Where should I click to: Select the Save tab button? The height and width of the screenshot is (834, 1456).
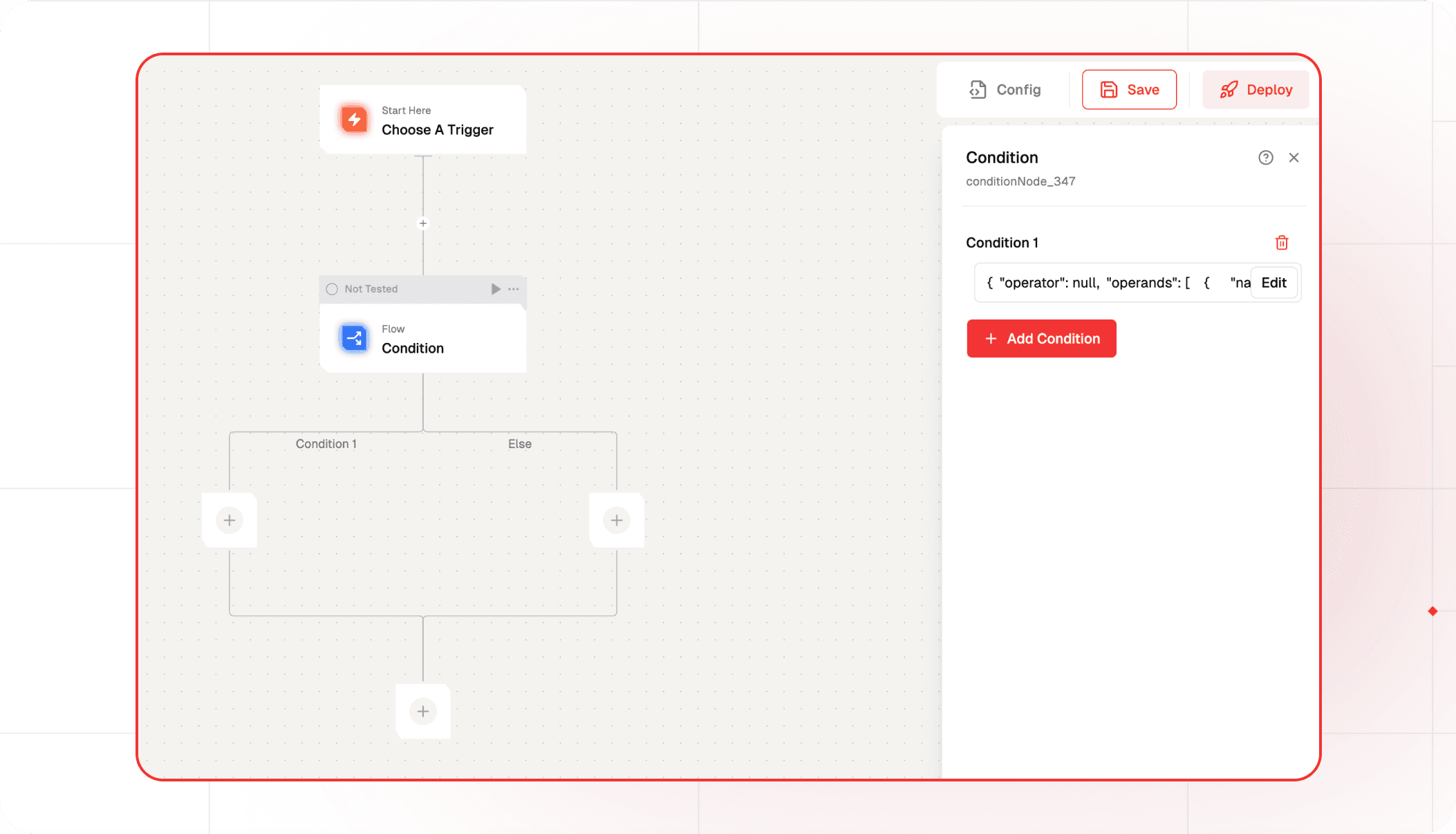(x=1129, y=90)
